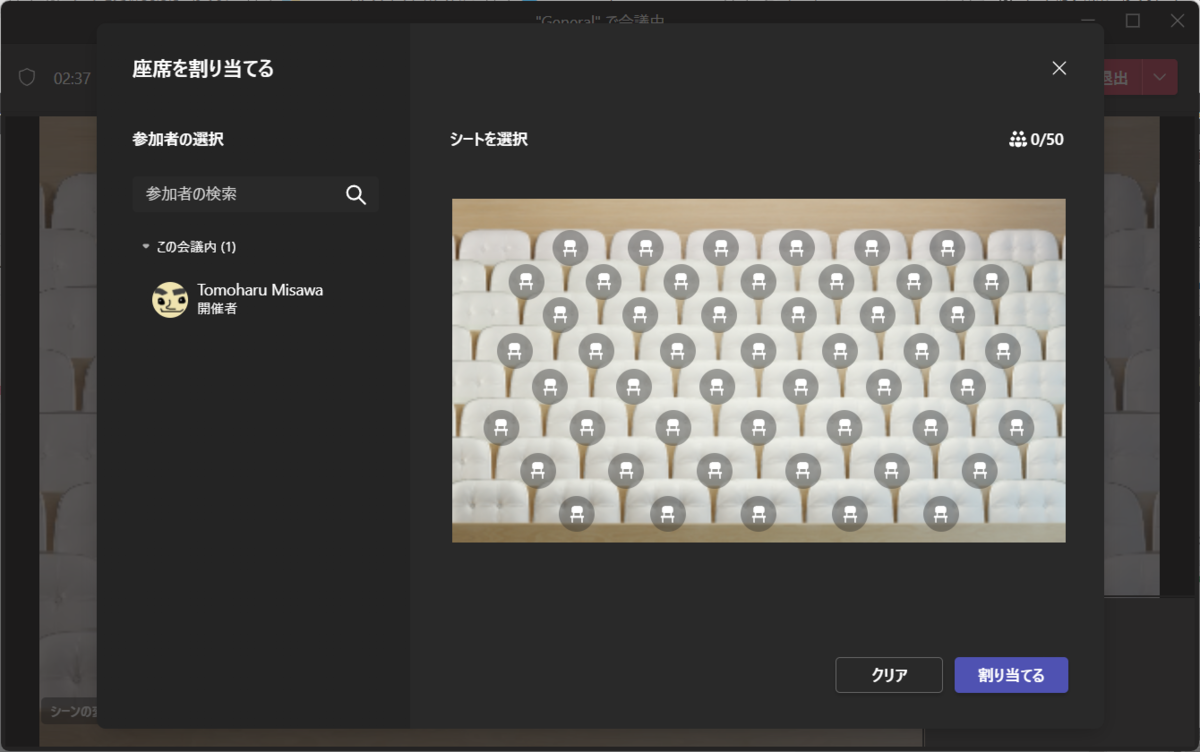Select the rightmost seat in the sixth row
1200x752 pixels.
click(1016, 427)
